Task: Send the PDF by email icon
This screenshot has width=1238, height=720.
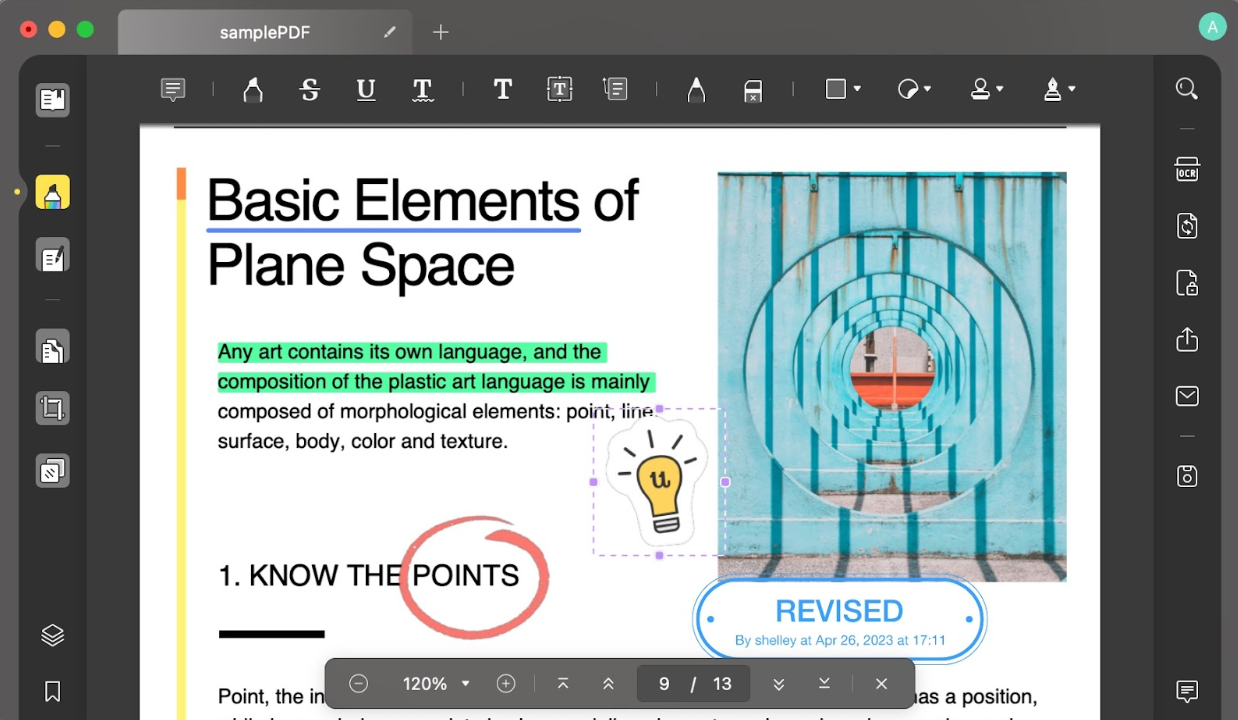Action: (1187, 396)
